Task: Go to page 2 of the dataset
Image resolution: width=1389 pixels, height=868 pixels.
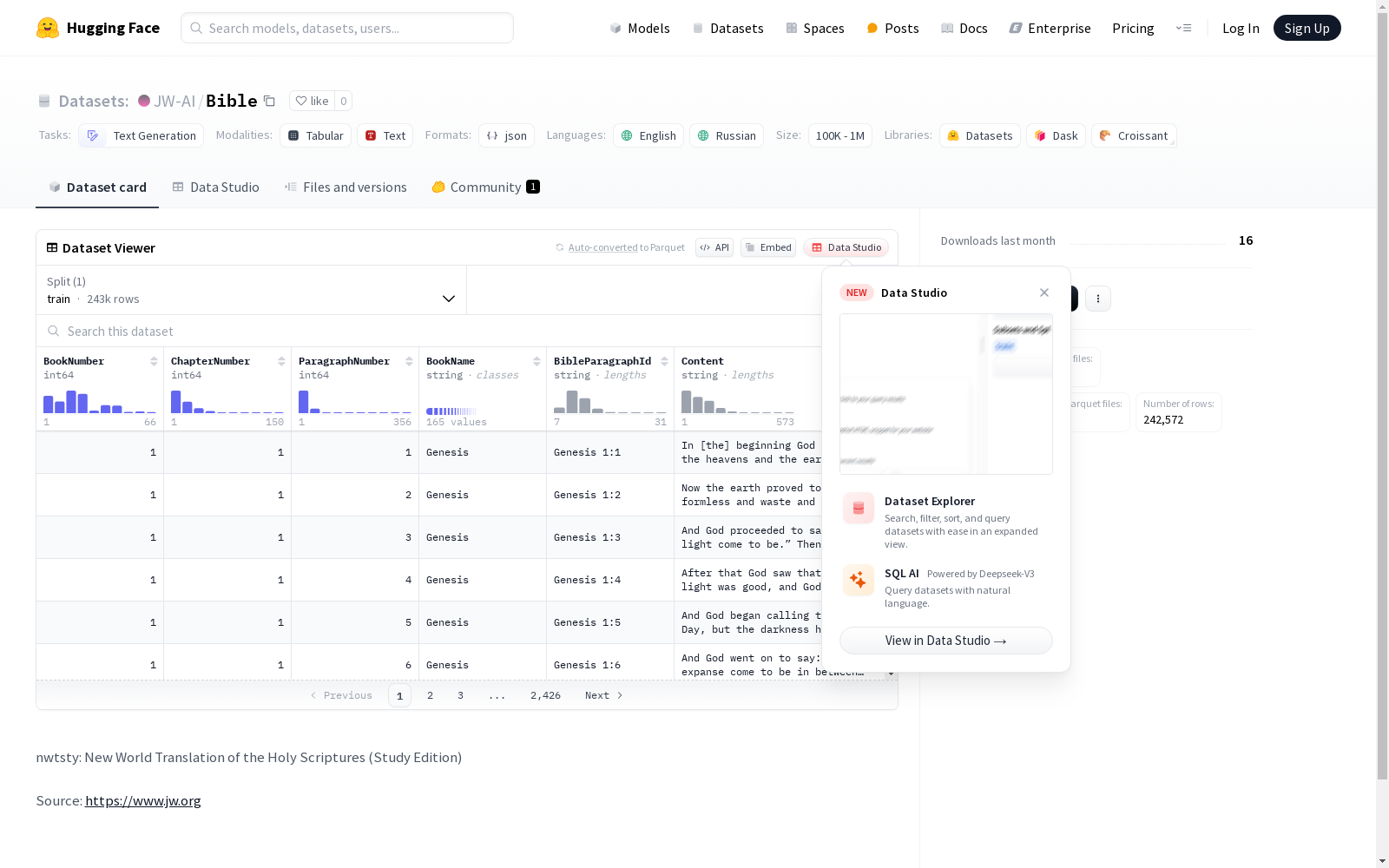Action: click(x=430, y=695)
